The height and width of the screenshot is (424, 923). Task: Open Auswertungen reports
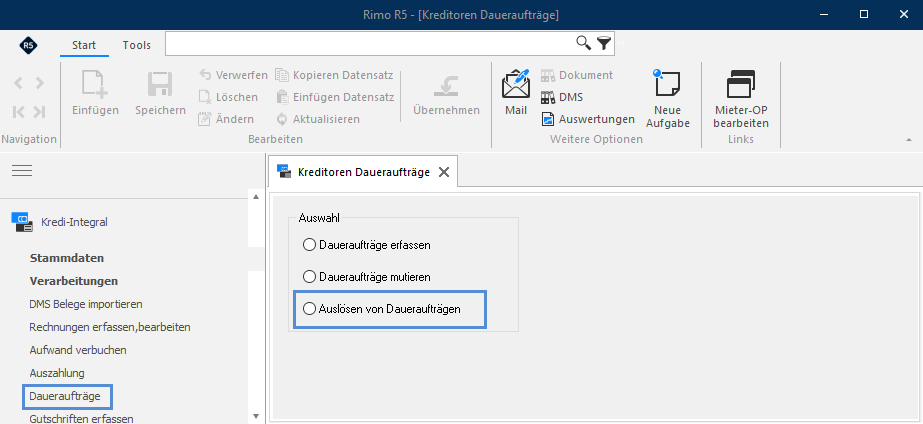tap(588, 119)
